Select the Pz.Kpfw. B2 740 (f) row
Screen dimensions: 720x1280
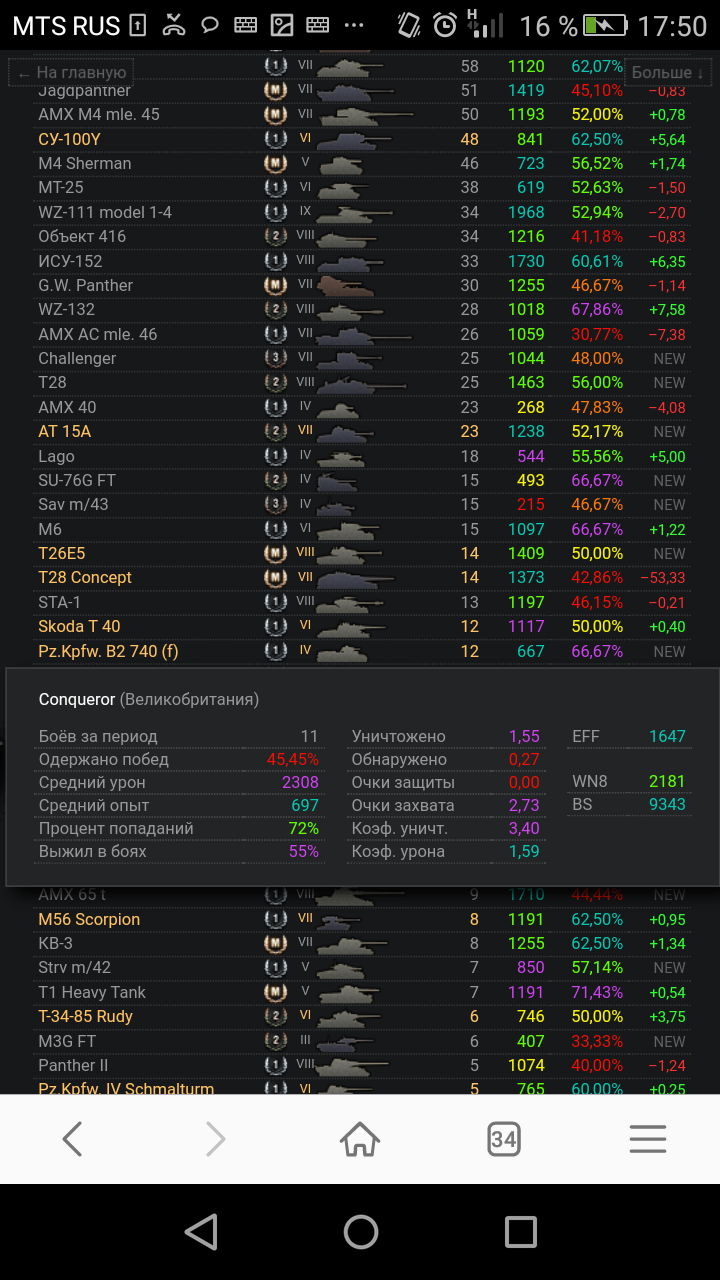(360, 651)
